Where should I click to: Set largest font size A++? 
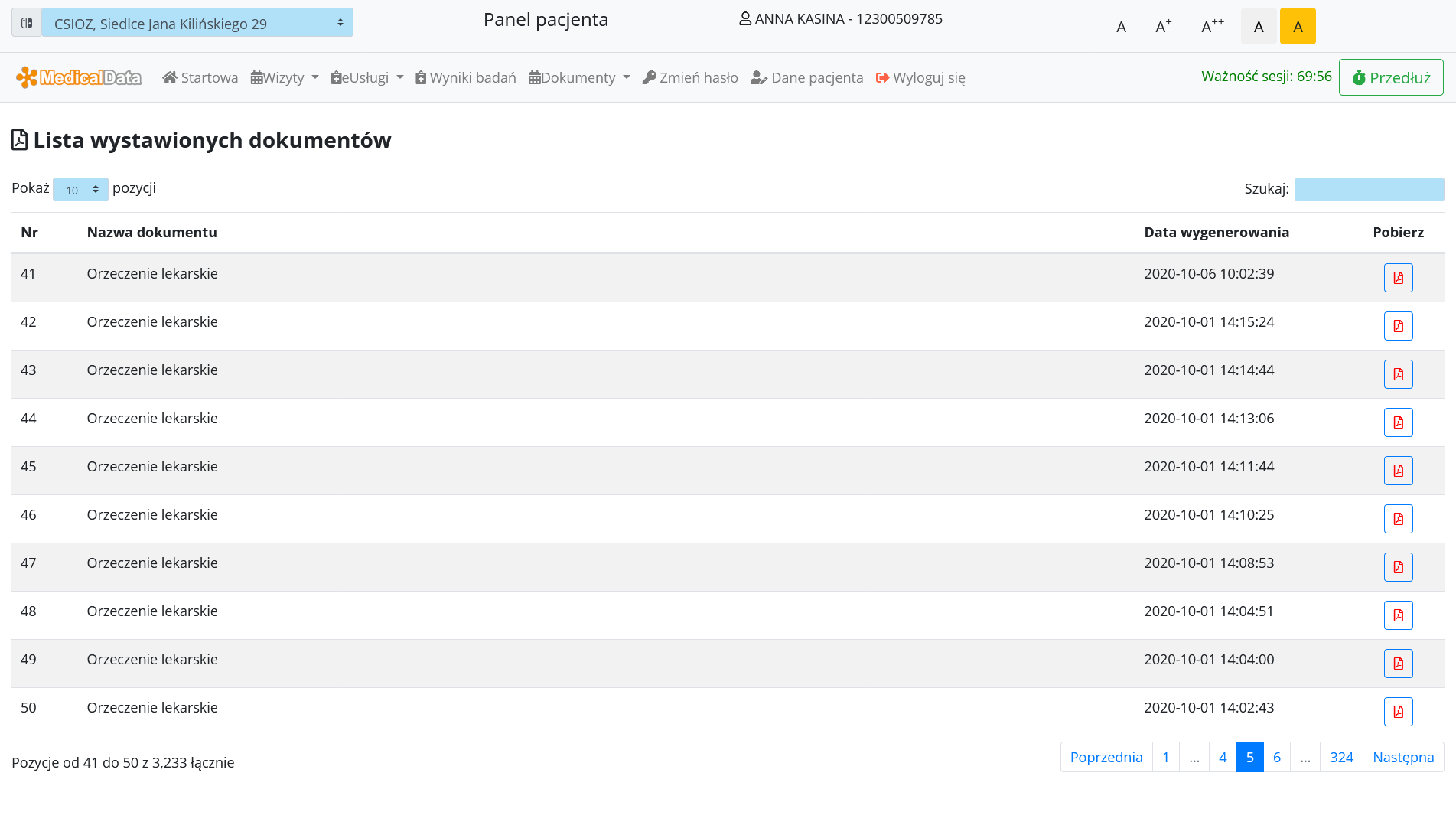pyautogui.click(x=1212, y=27)
